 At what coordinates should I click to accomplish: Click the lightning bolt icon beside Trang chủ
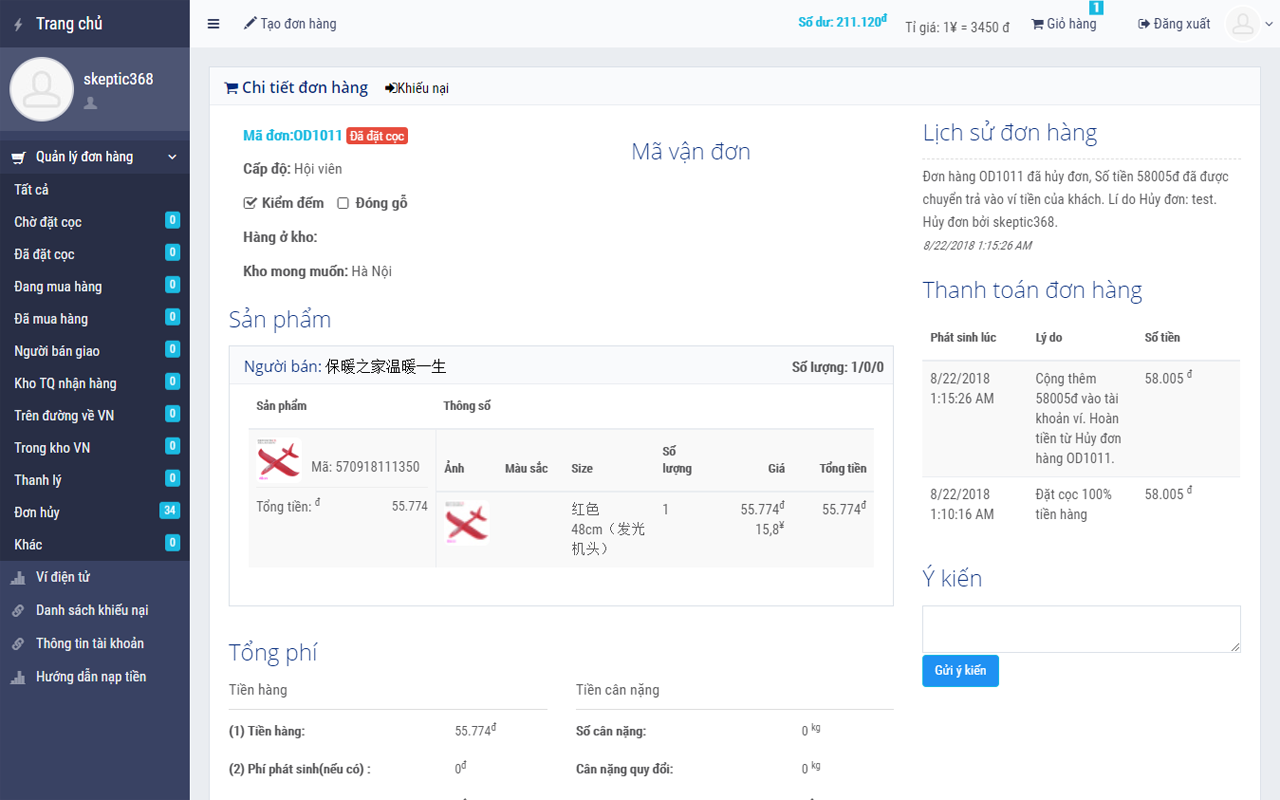coord(18,24)
